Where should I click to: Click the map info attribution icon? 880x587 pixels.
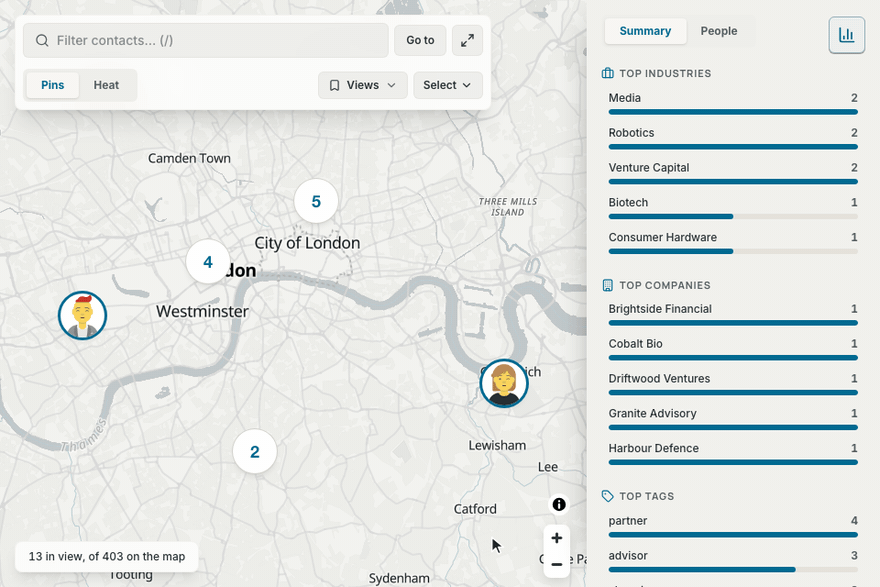click(x=558, y=504)
